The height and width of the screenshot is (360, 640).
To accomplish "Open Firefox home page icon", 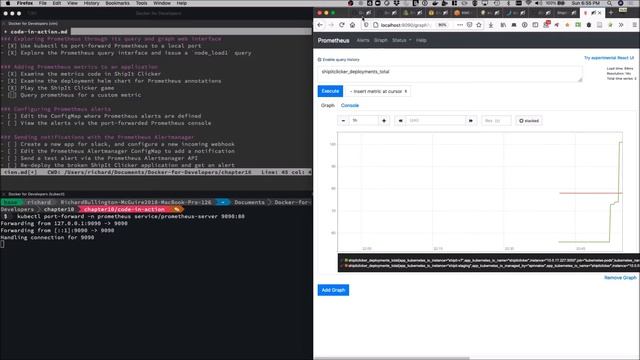I will (x=352, y=25).
